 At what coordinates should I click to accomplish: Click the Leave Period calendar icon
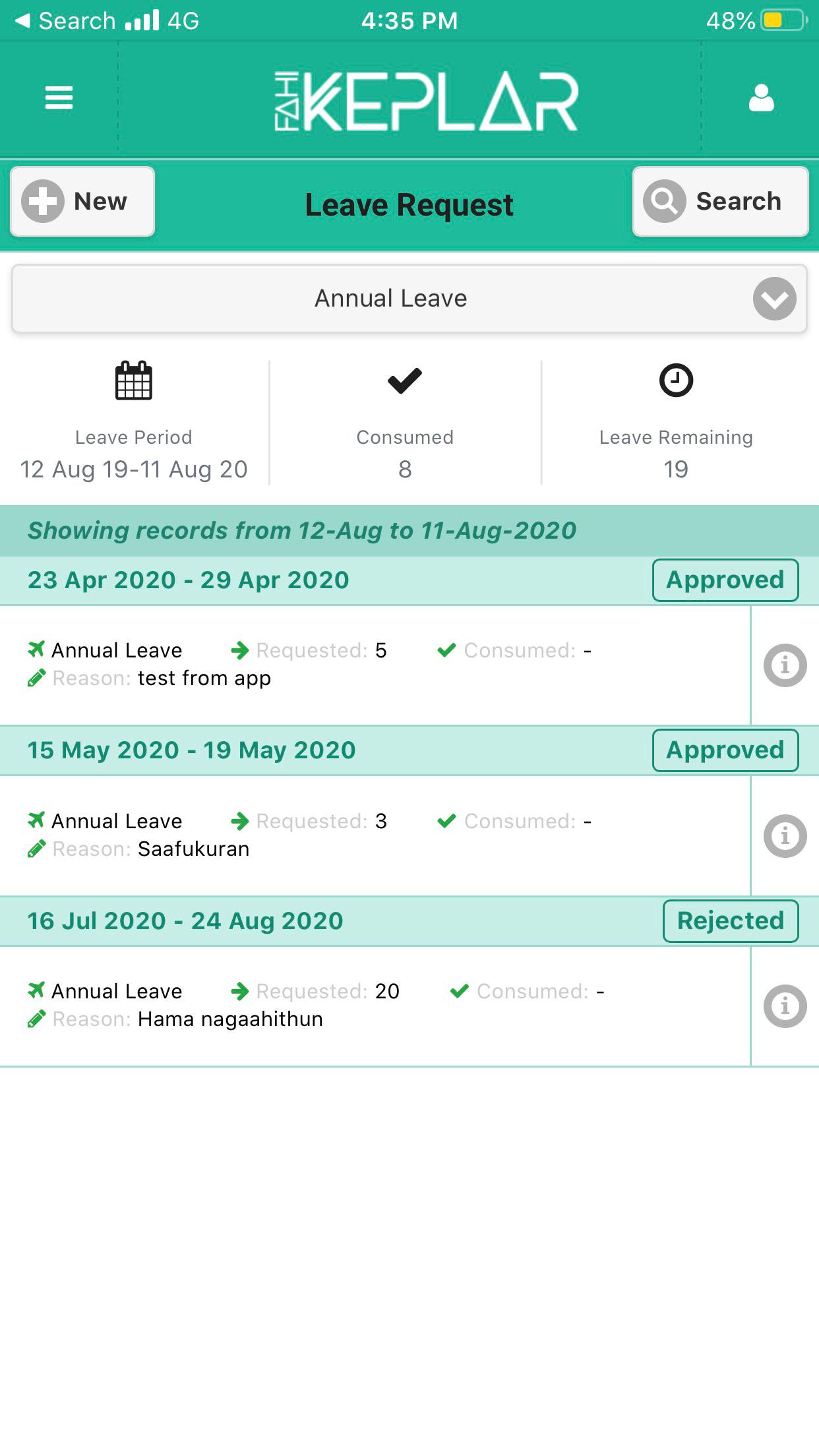(x=134, y=380)
